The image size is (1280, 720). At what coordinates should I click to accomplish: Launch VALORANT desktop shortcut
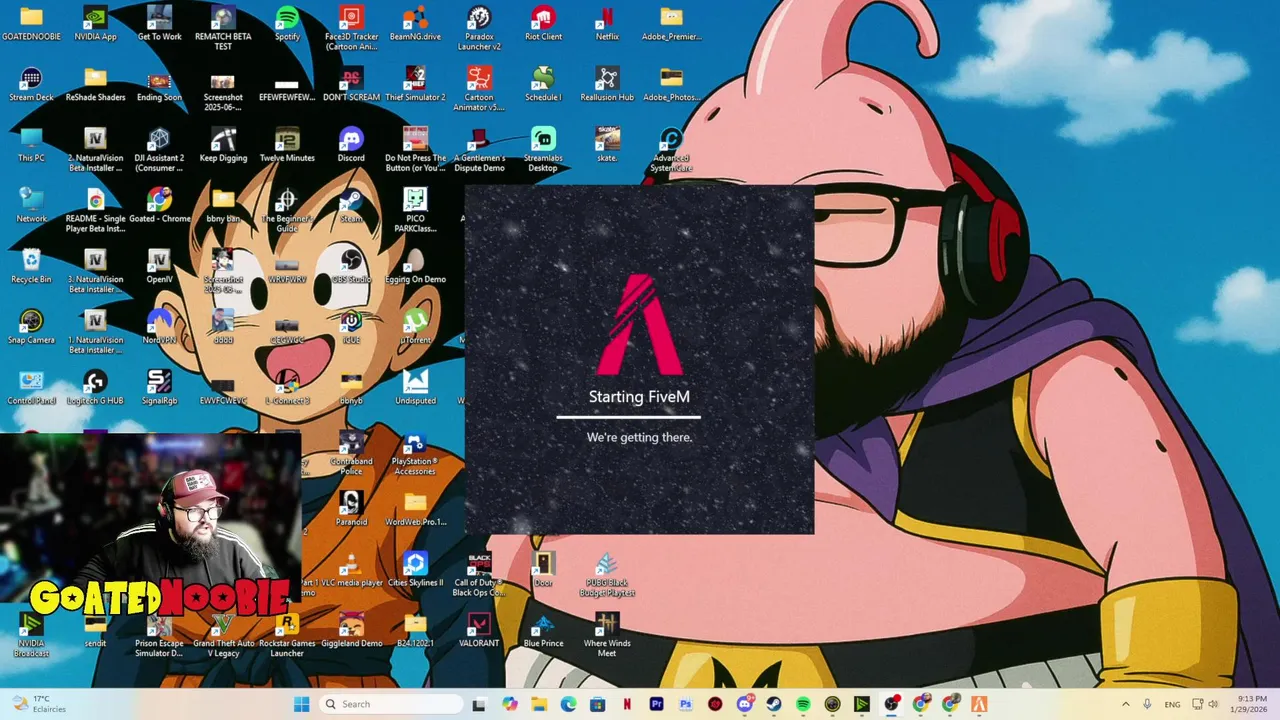click(x=479, y=631)
